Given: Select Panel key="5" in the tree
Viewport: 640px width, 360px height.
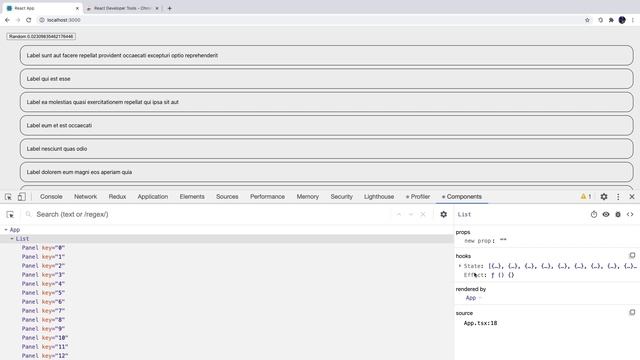Looking at the screenshot, I should (43, 293).
